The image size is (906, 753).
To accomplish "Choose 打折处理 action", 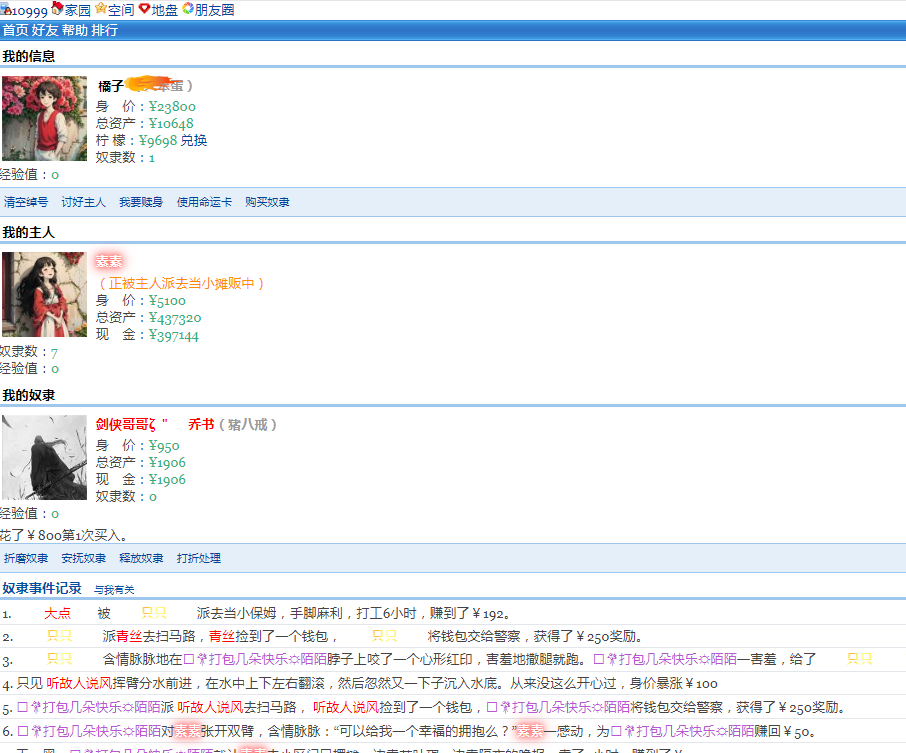I will tap(199, 558).
